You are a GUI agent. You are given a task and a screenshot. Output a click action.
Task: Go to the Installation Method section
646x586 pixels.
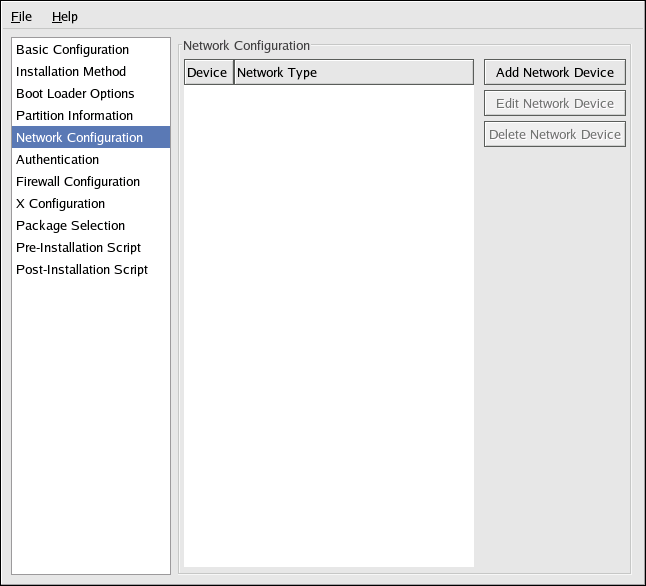pos(71,72)
